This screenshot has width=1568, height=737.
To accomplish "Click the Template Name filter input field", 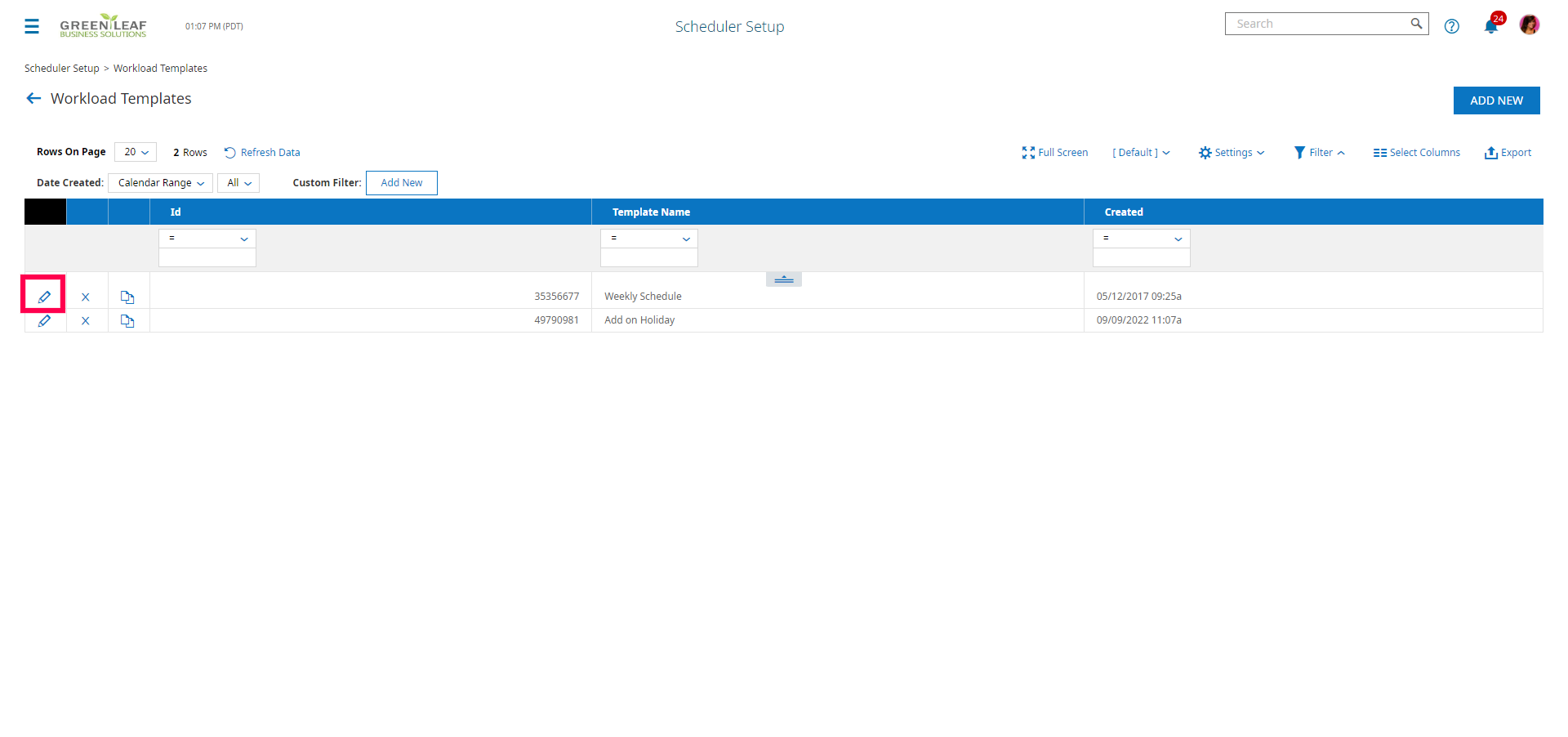I will point(649,257).
